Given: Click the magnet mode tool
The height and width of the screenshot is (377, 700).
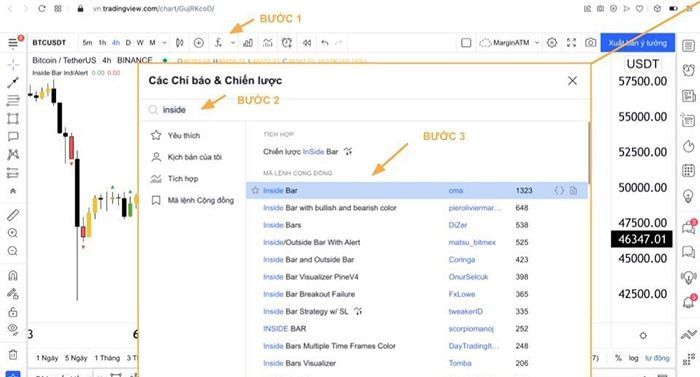Looking at the screenshot, I should tap(13, 275).
